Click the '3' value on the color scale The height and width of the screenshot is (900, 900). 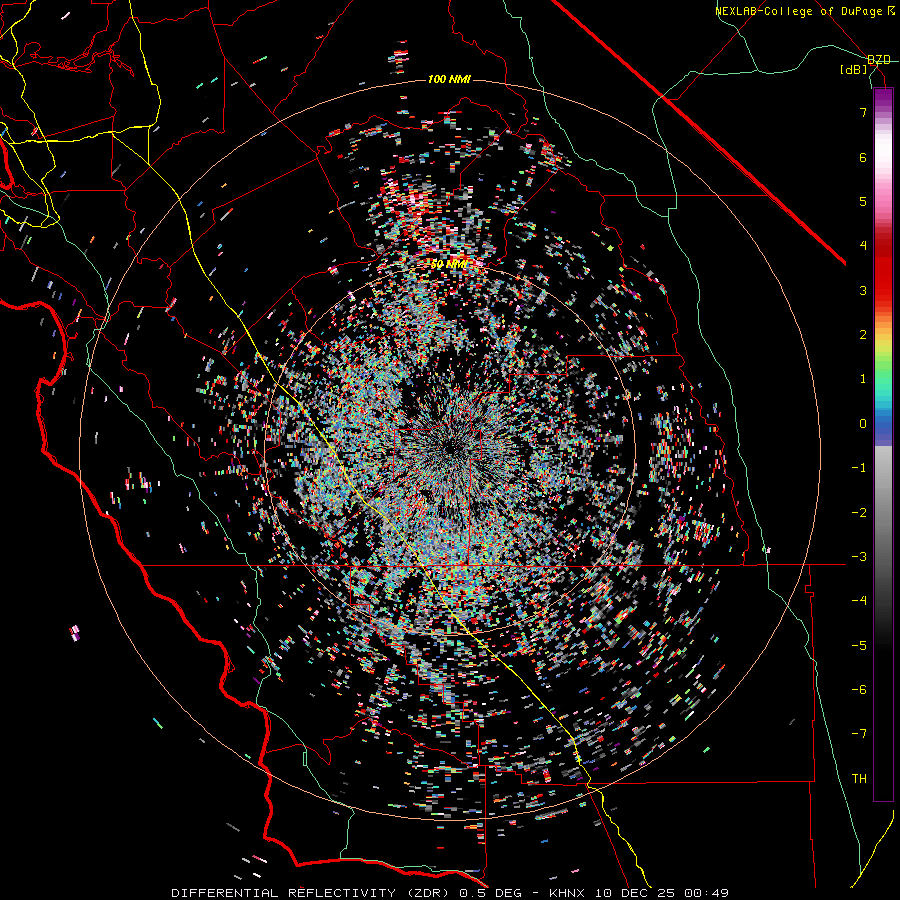863,290
